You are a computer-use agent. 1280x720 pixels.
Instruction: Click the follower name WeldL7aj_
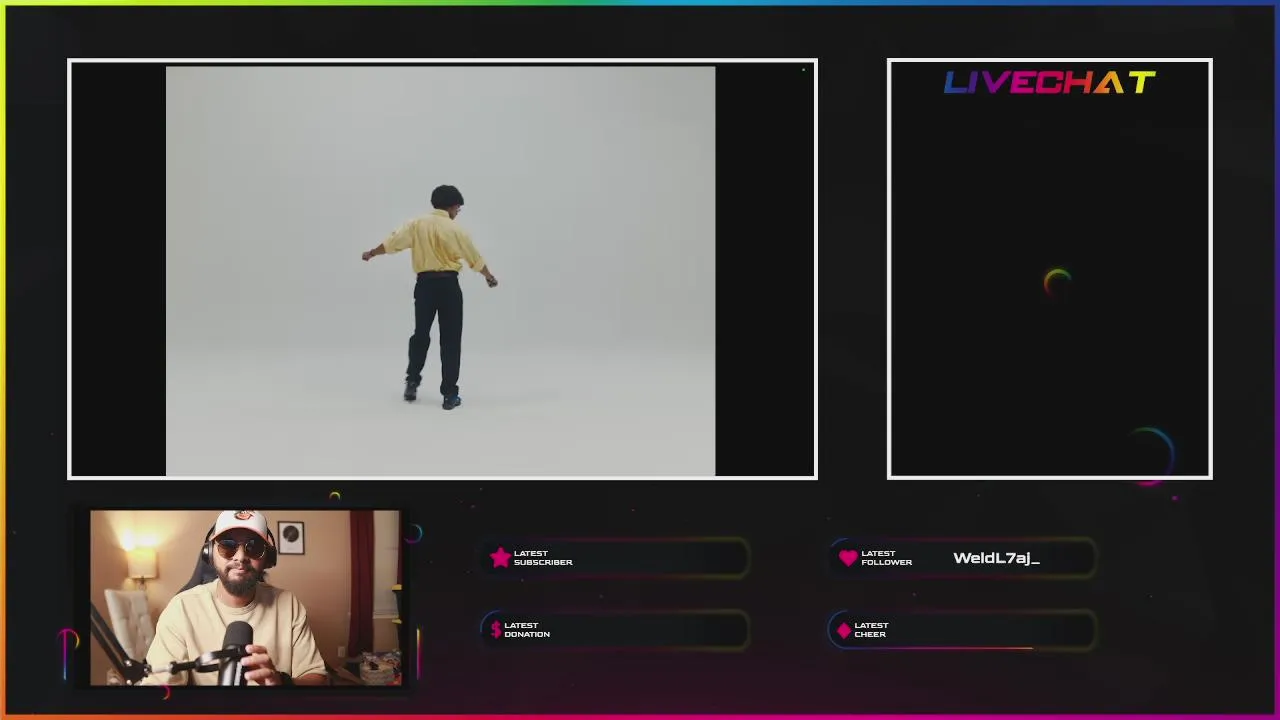(x=996, y=558)
